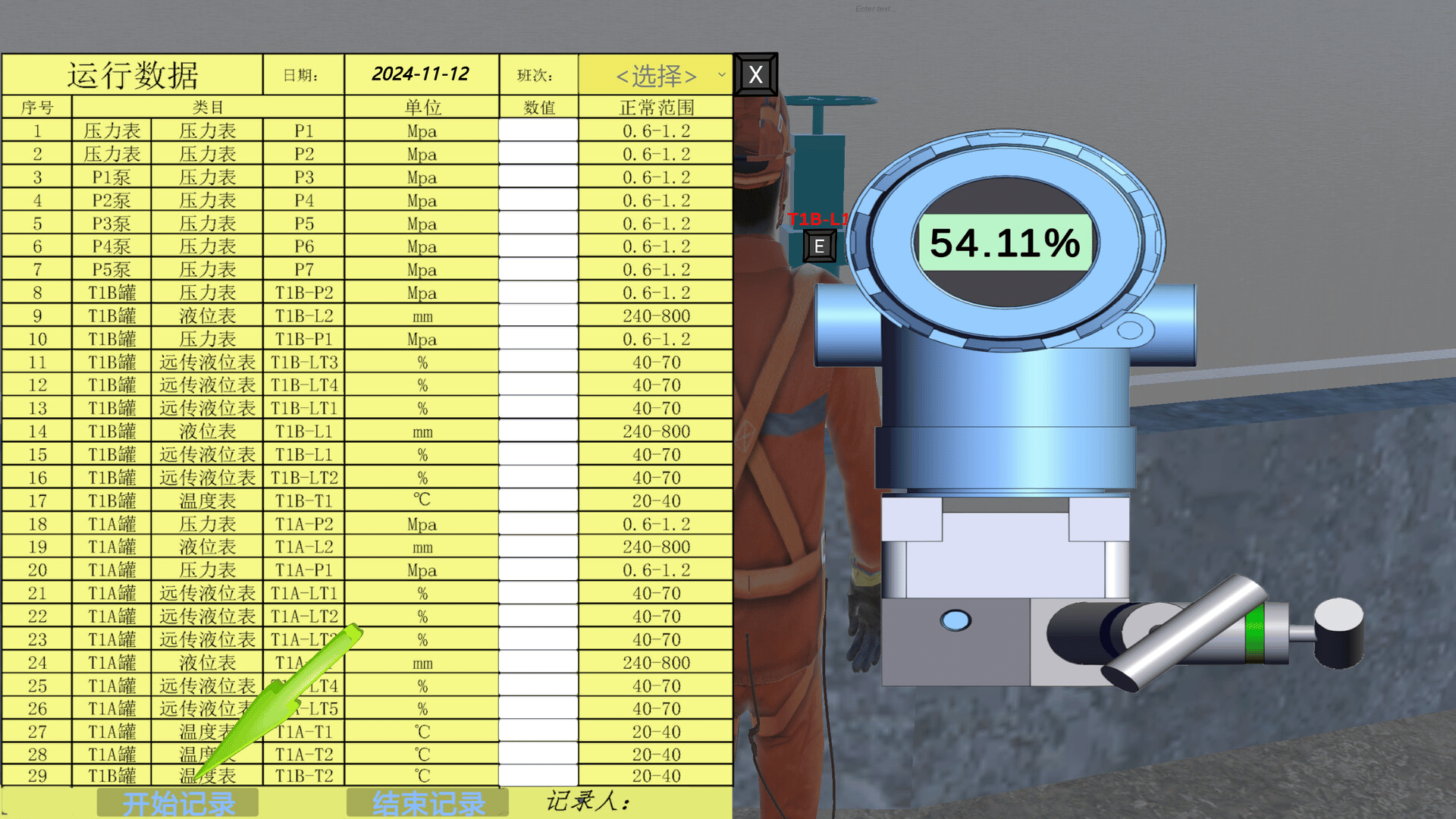Screen dimensions: 1456x819
Task: Select value cell for T1B-T1 temperature row
Action: pyautogui.click(x=538, y=500)
